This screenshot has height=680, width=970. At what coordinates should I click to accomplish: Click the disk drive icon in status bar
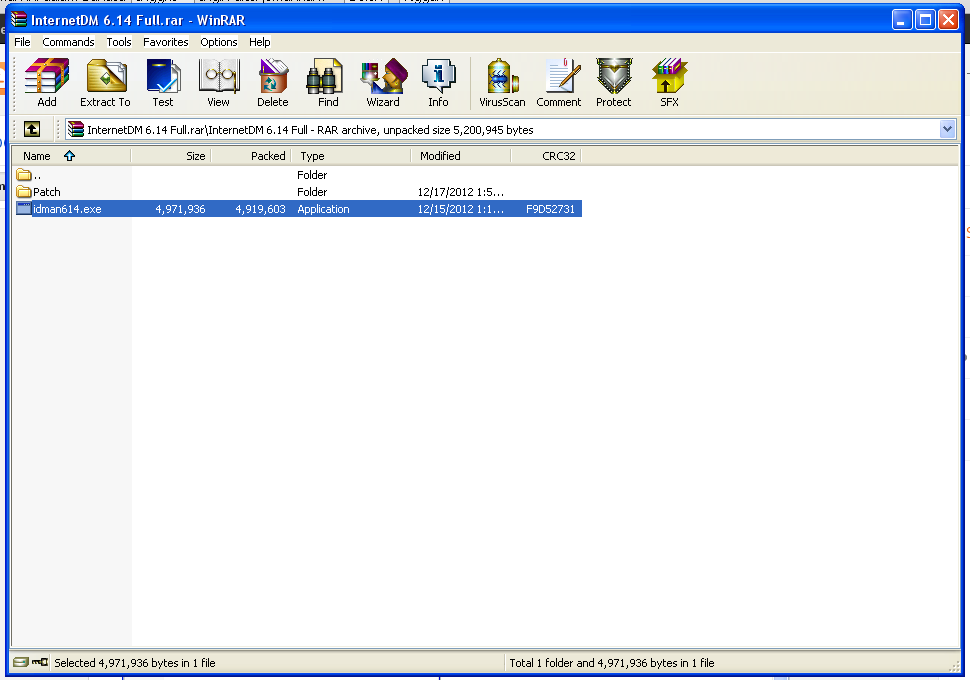click(x=20, y=662)
